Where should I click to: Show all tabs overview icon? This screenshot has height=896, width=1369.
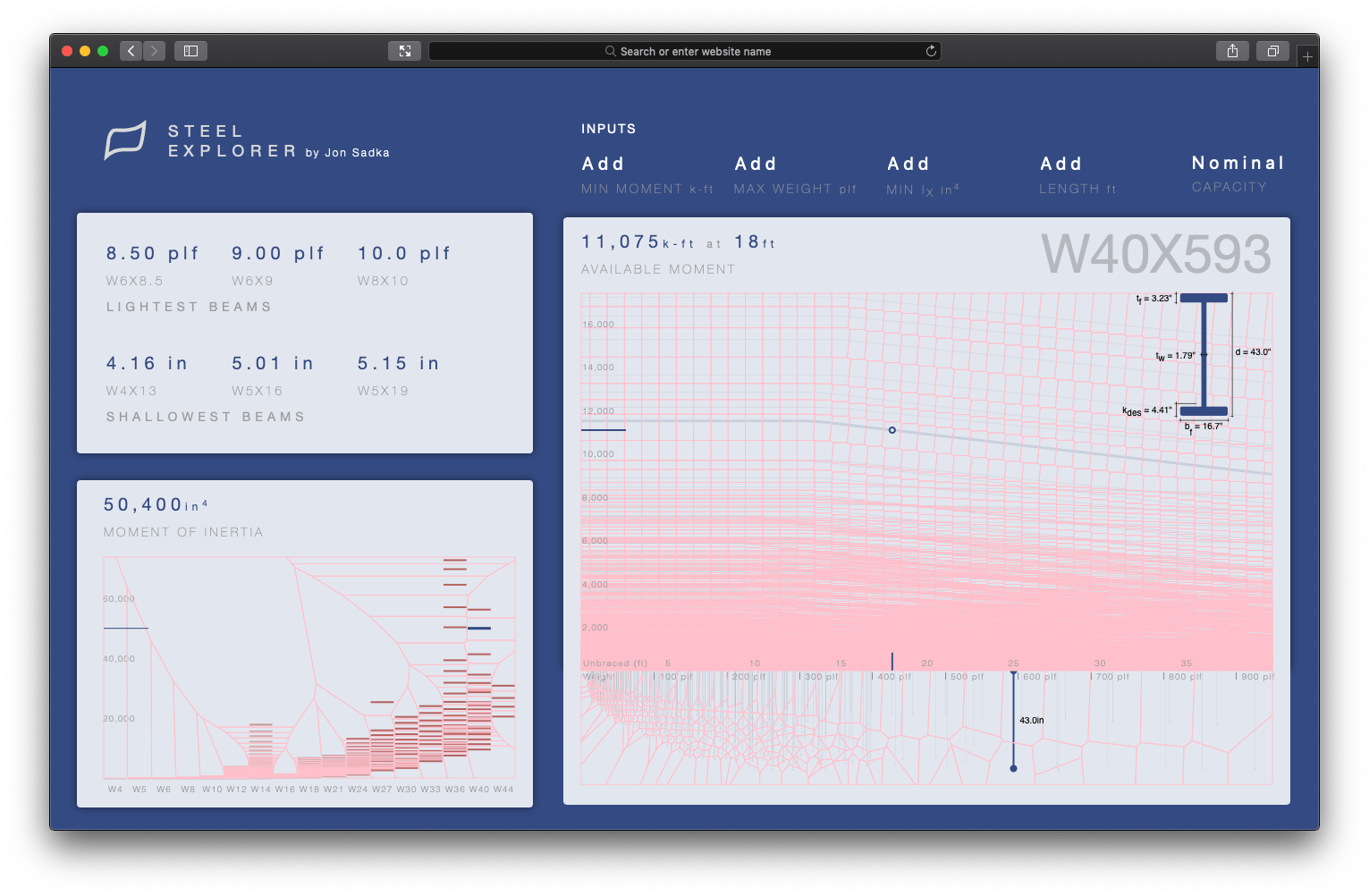click(1272, 51)
